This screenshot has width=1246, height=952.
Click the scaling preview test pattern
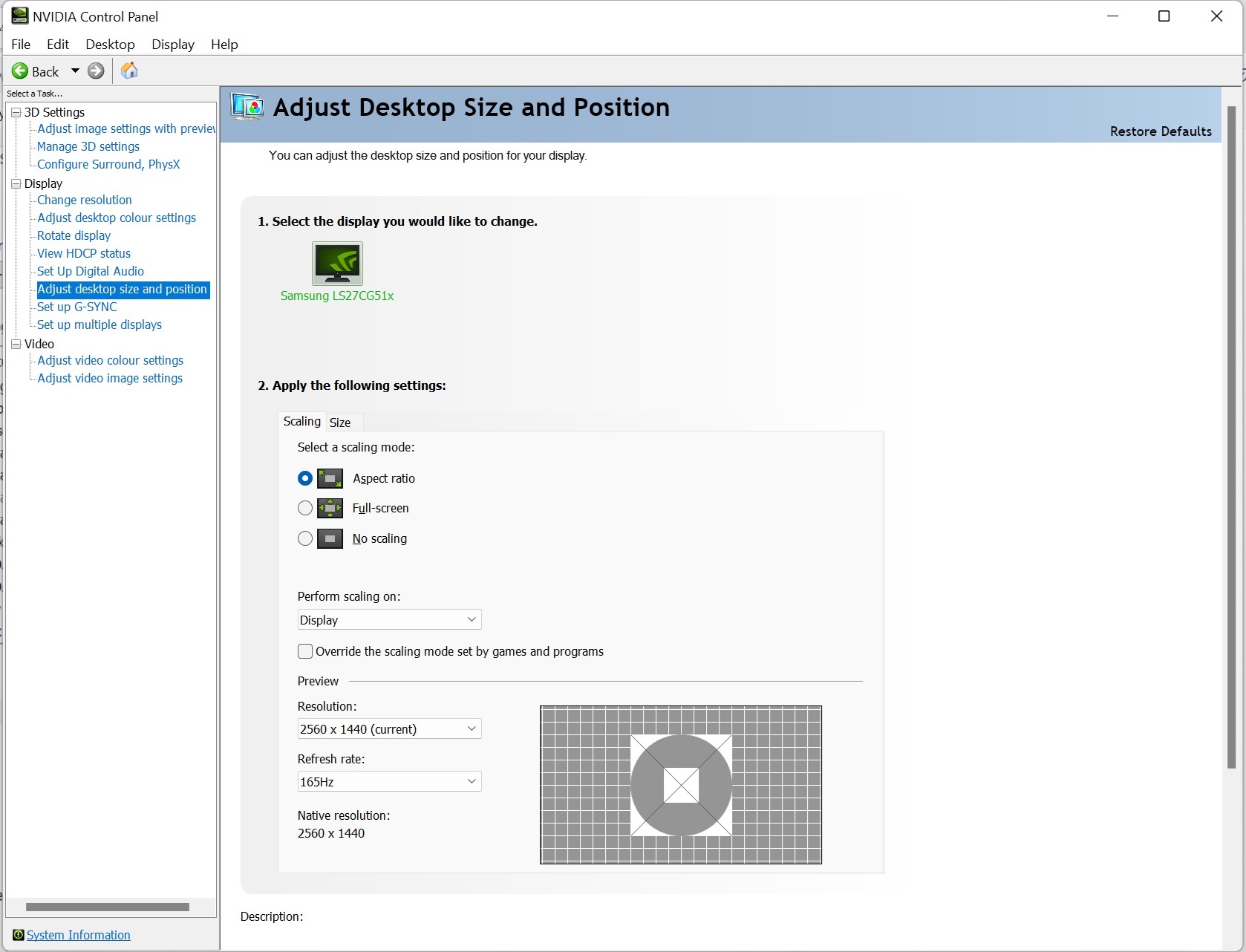681,785
